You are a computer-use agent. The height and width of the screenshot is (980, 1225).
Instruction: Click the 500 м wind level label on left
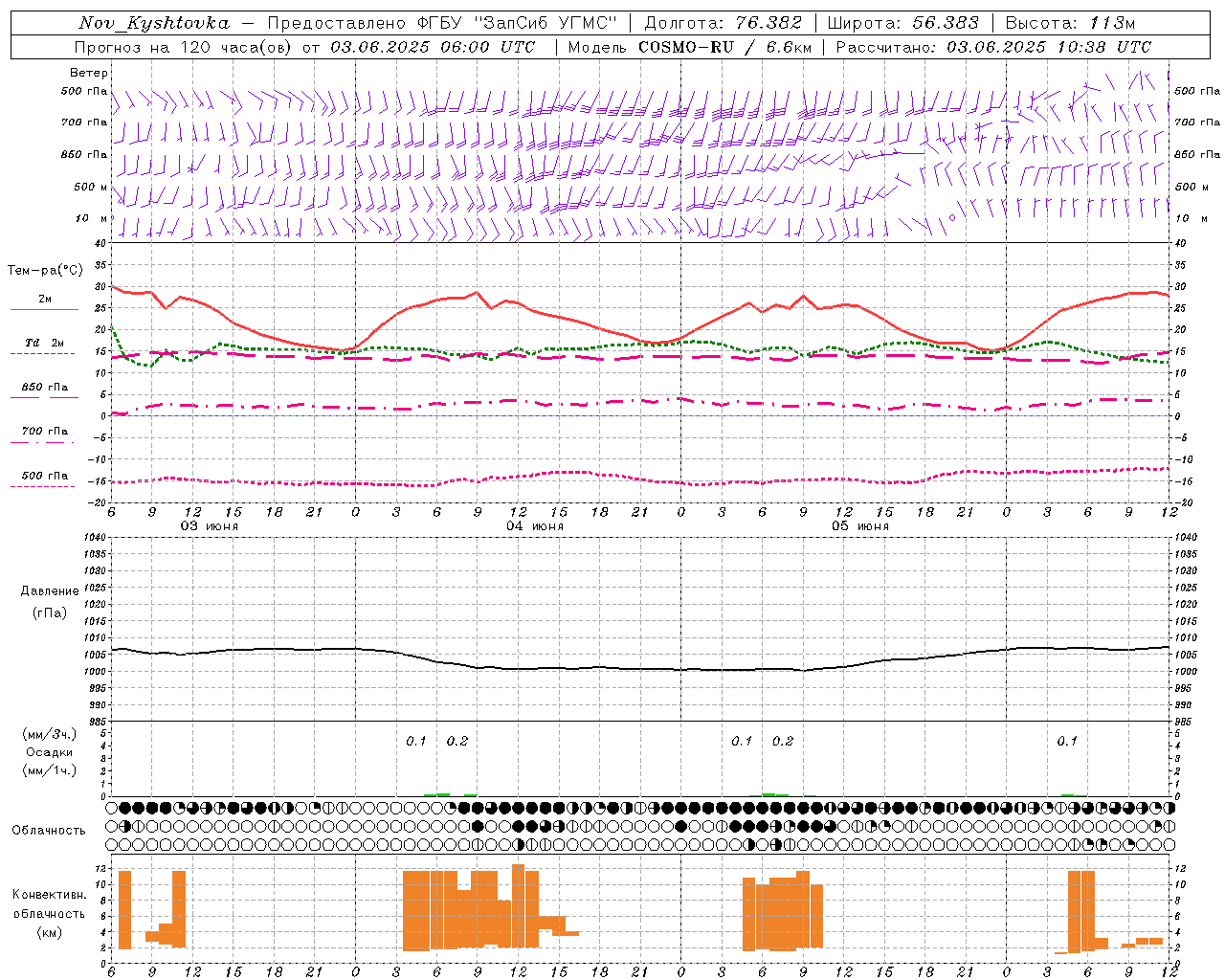[90, 187]
